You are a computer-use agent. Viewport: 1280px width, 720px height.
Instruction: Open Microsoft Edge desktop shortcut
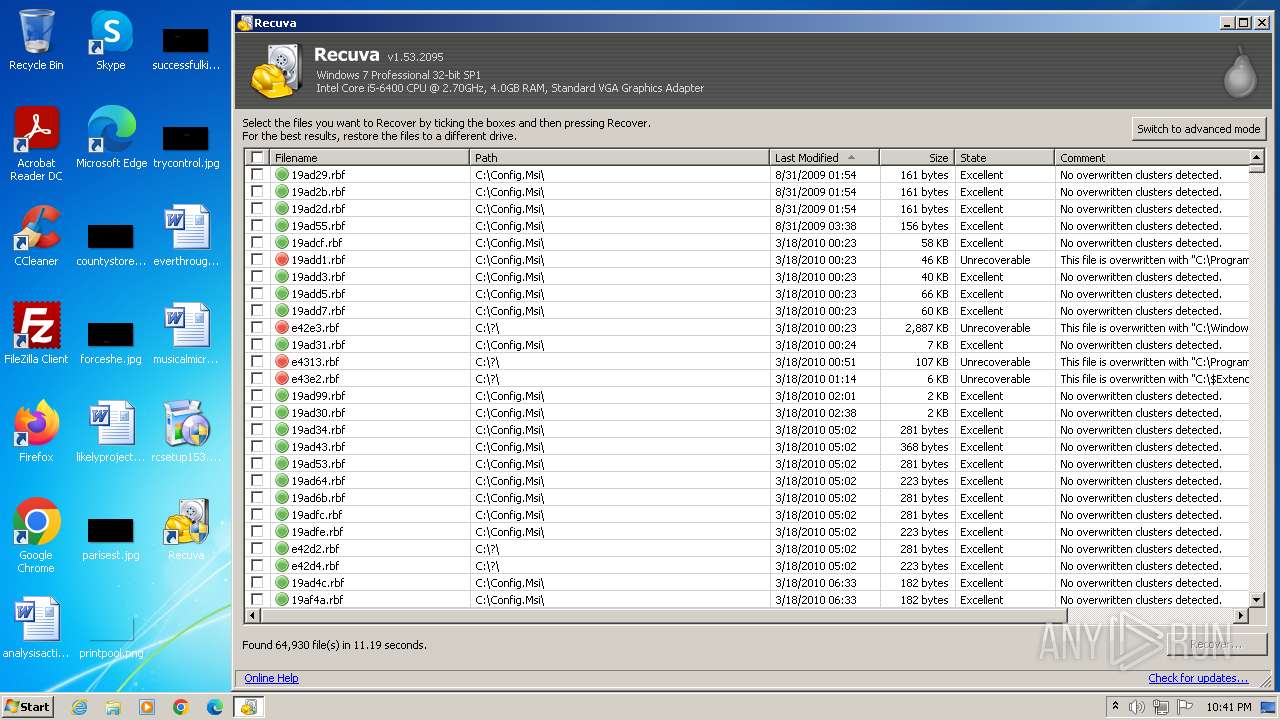click(111, 138)
